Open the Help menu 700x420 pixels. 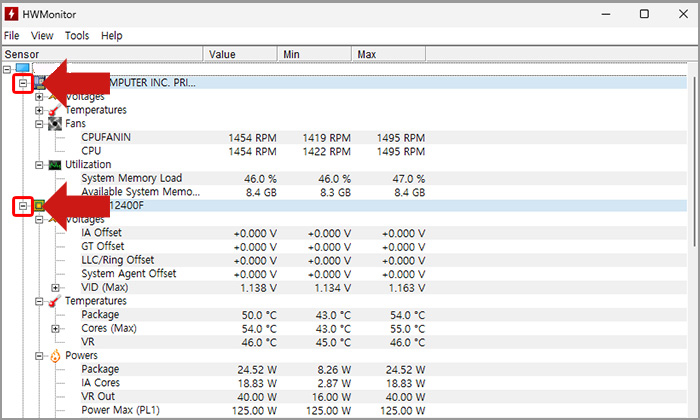click(112, 36)
